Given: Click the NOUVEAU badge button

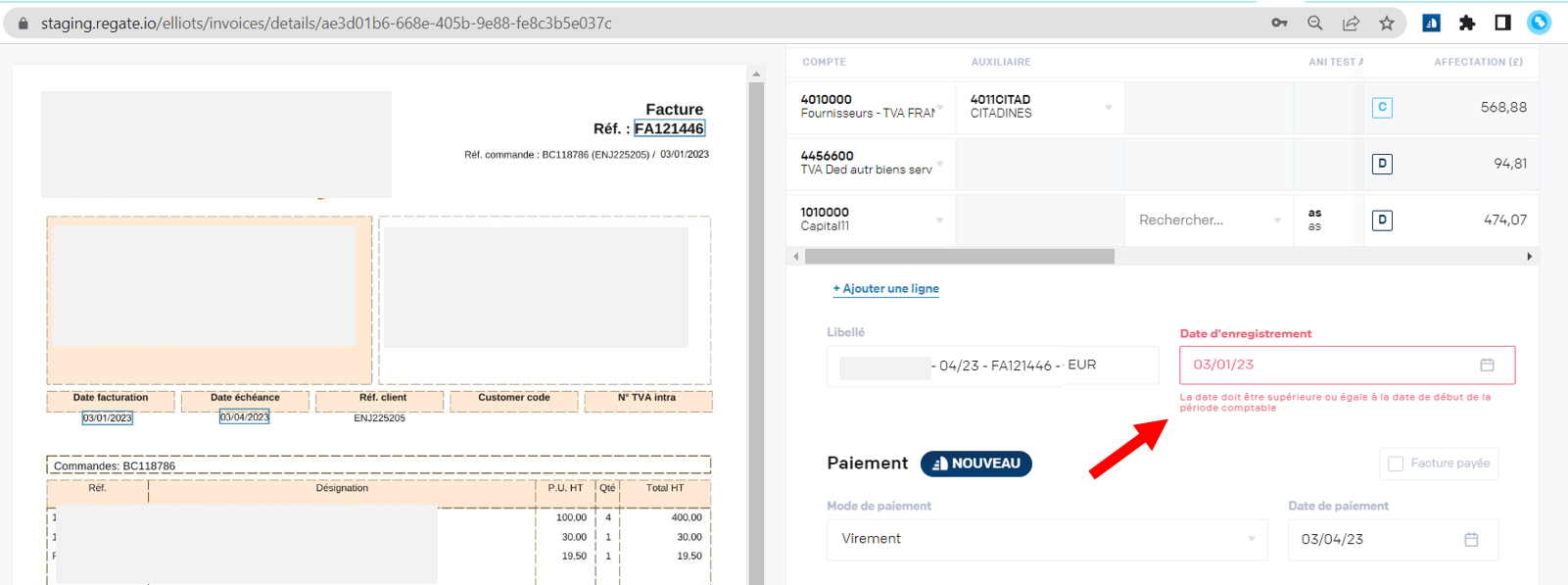Looking at the screenshot, I should pos(975,463).
